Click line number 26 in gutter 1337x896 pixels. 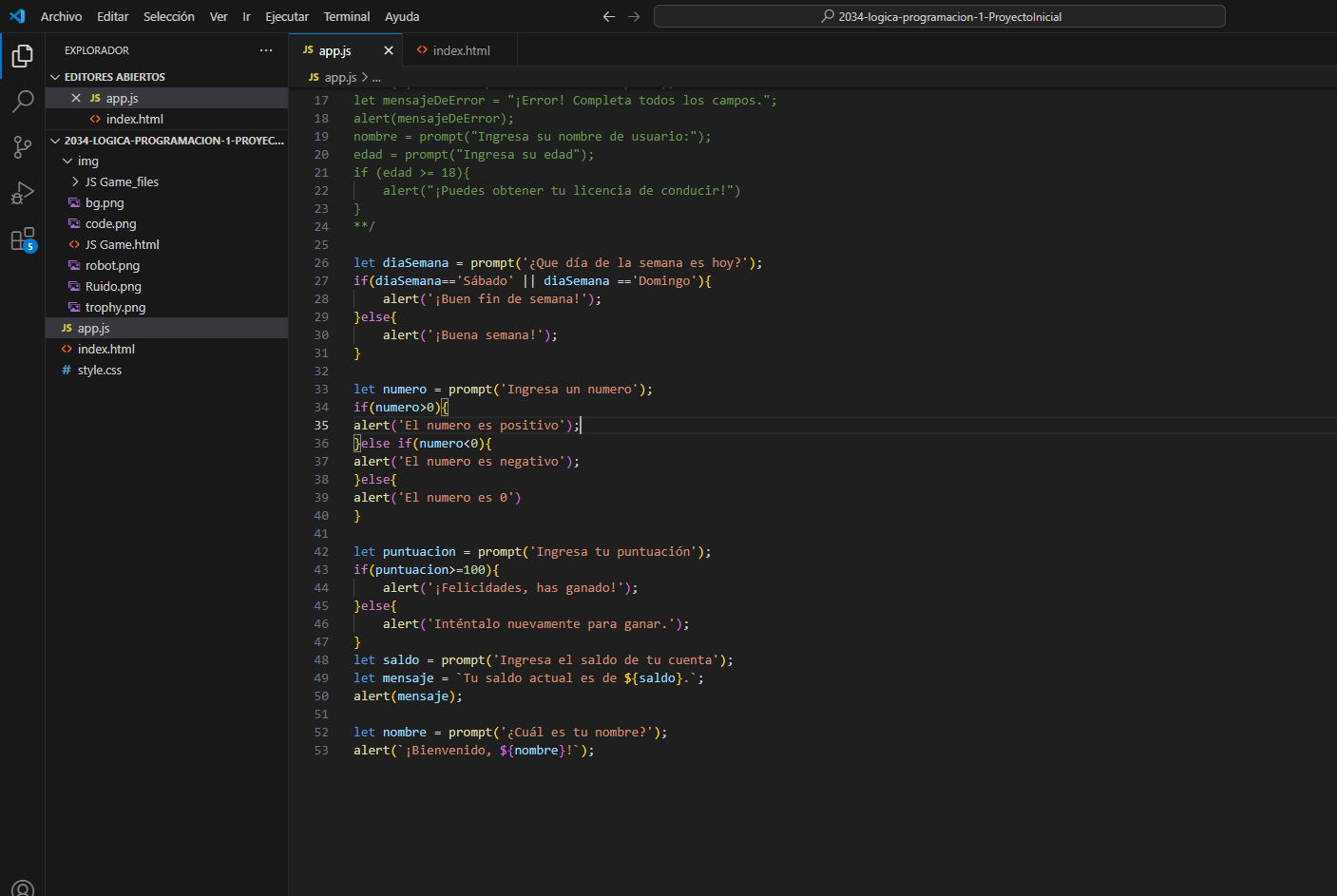pyautogui.click(x=321, y=262)
